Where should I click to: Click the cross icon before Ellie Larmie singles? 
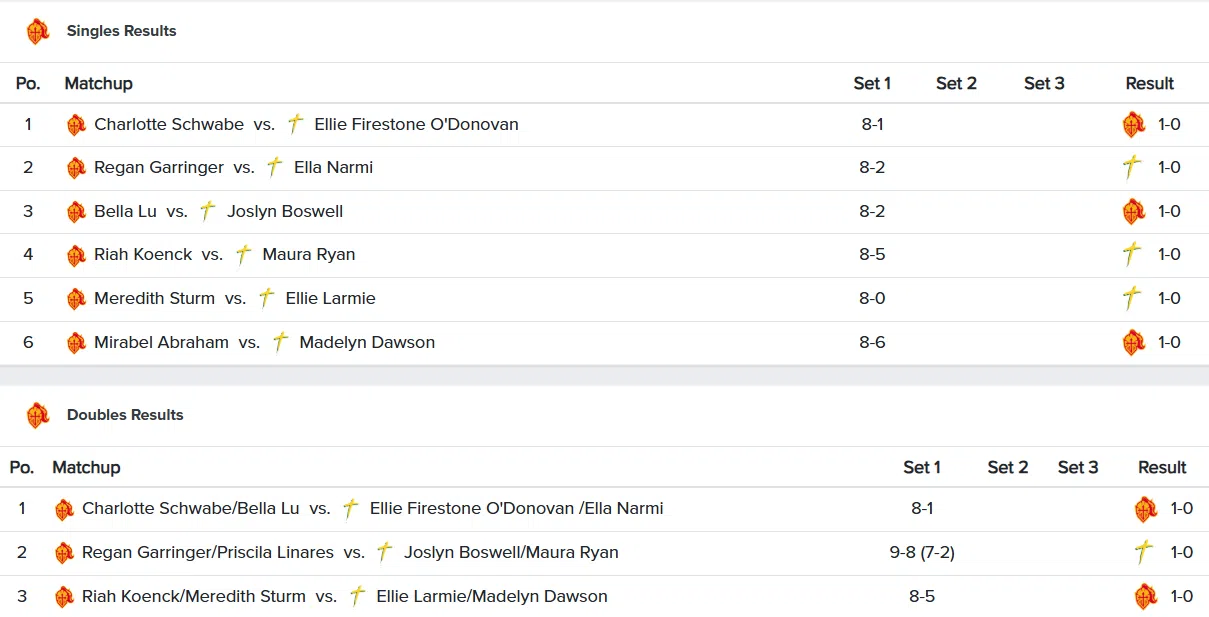(266, 298)
